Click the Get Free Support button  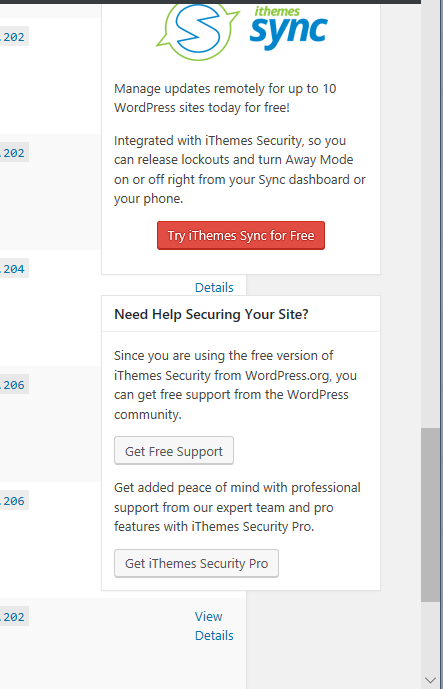174,450
